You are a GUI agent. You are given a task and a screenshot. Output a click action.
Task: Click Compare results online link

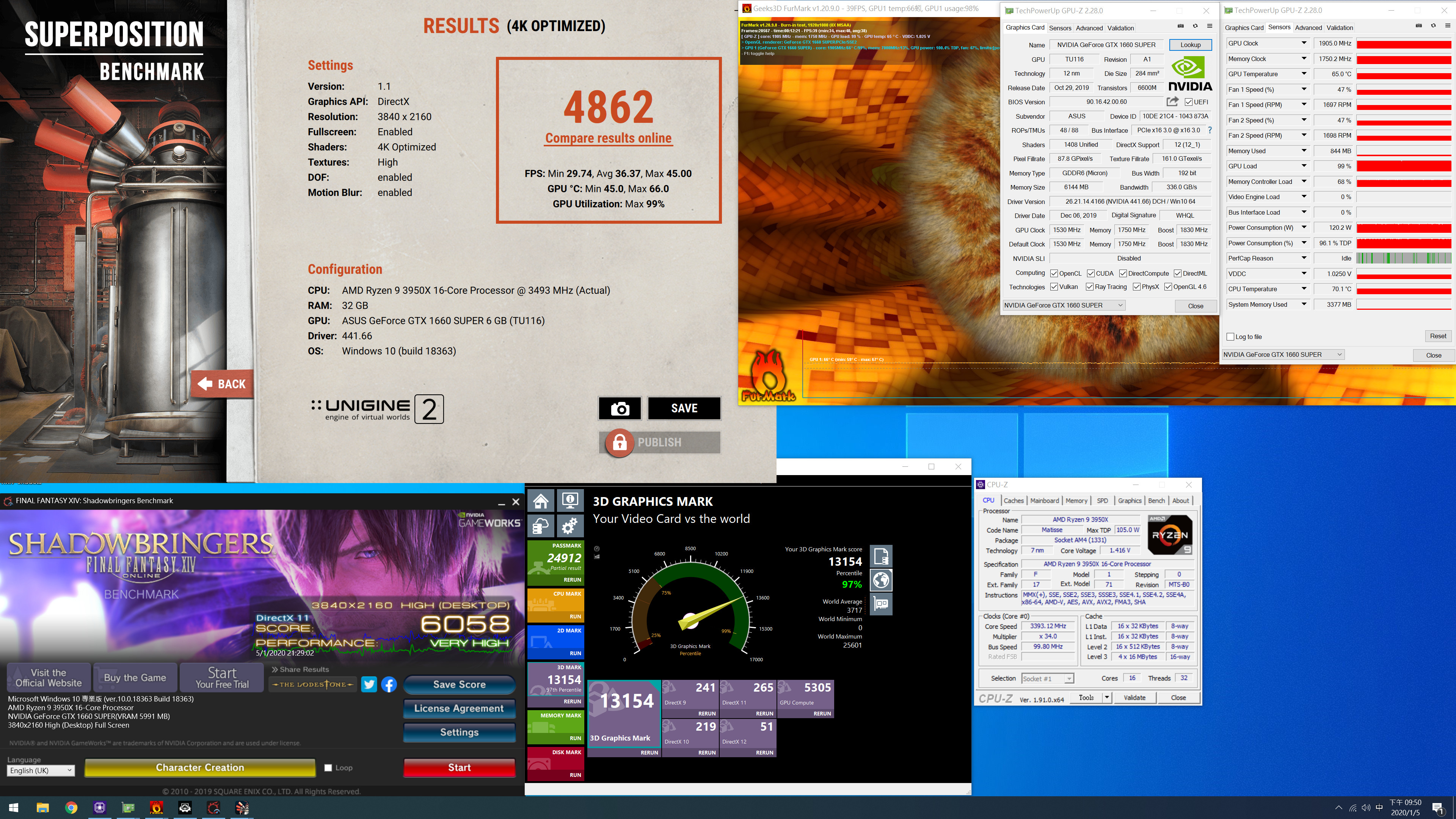click(x=608, y=138)
